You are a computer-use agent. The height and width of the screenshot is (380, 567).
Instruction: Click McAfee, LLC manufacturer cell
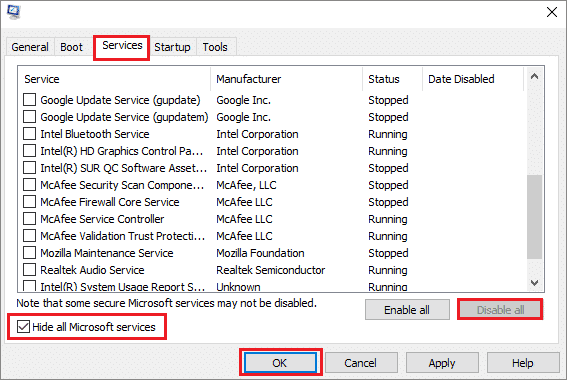246,185
